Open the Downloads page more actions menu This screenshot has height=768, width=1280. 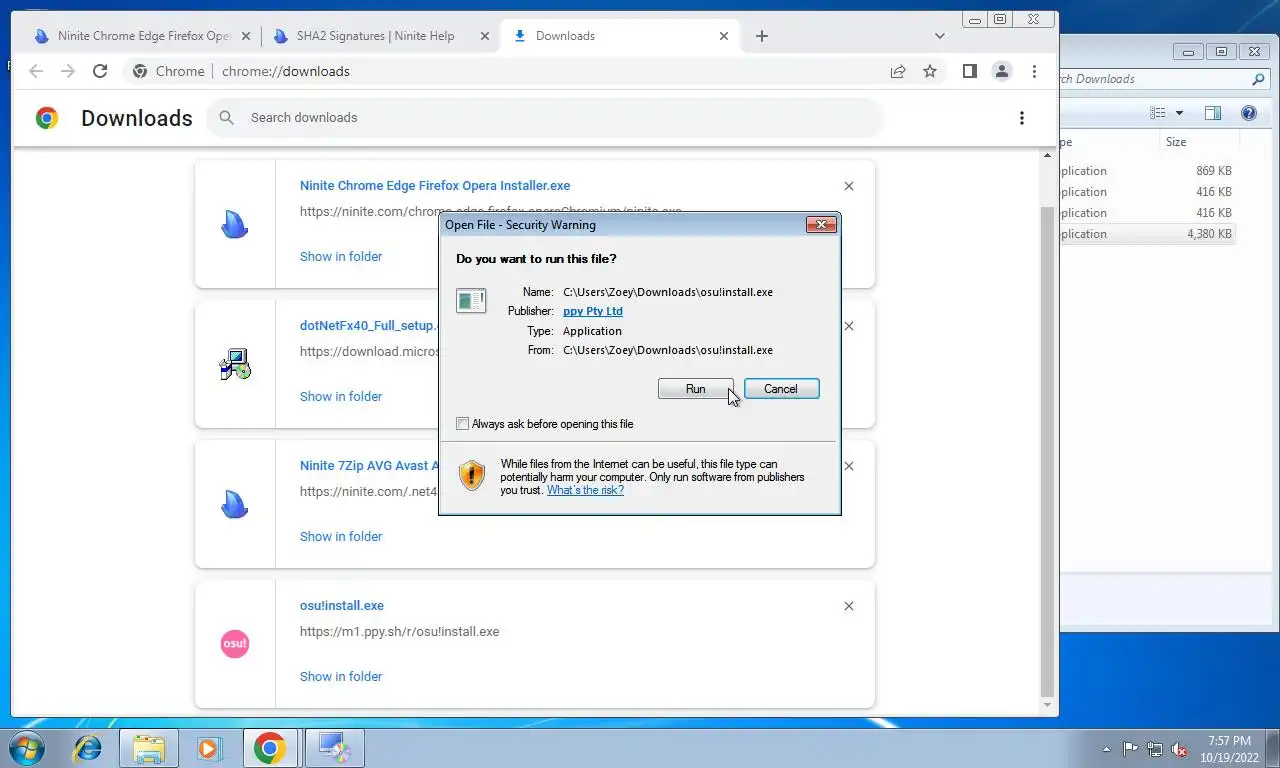tap(1021, 118)
